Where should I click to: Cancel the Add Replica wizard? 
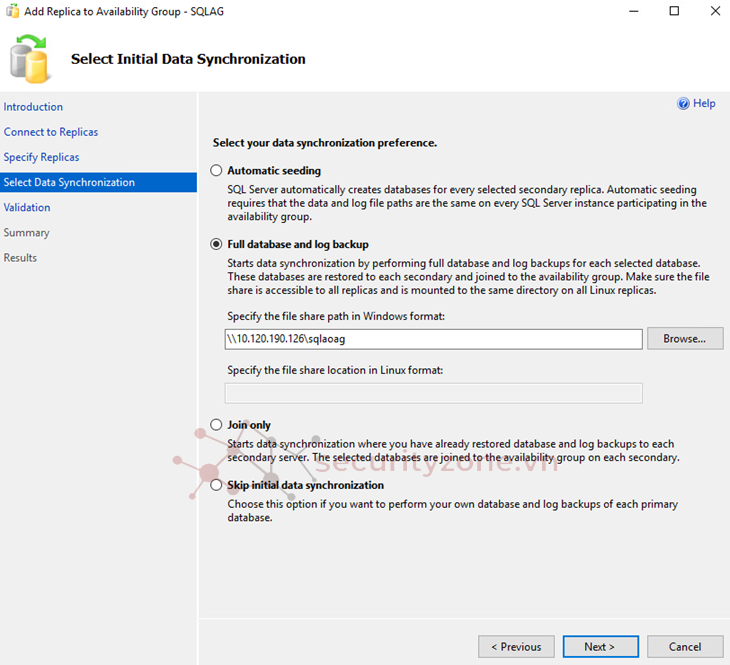pyautogui.click(x=685, y=647)
